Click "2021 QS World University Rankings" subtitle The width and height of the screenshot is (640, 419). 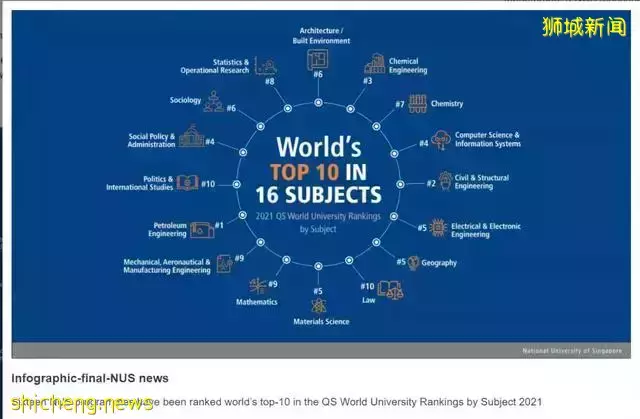[x=318, y=216]
